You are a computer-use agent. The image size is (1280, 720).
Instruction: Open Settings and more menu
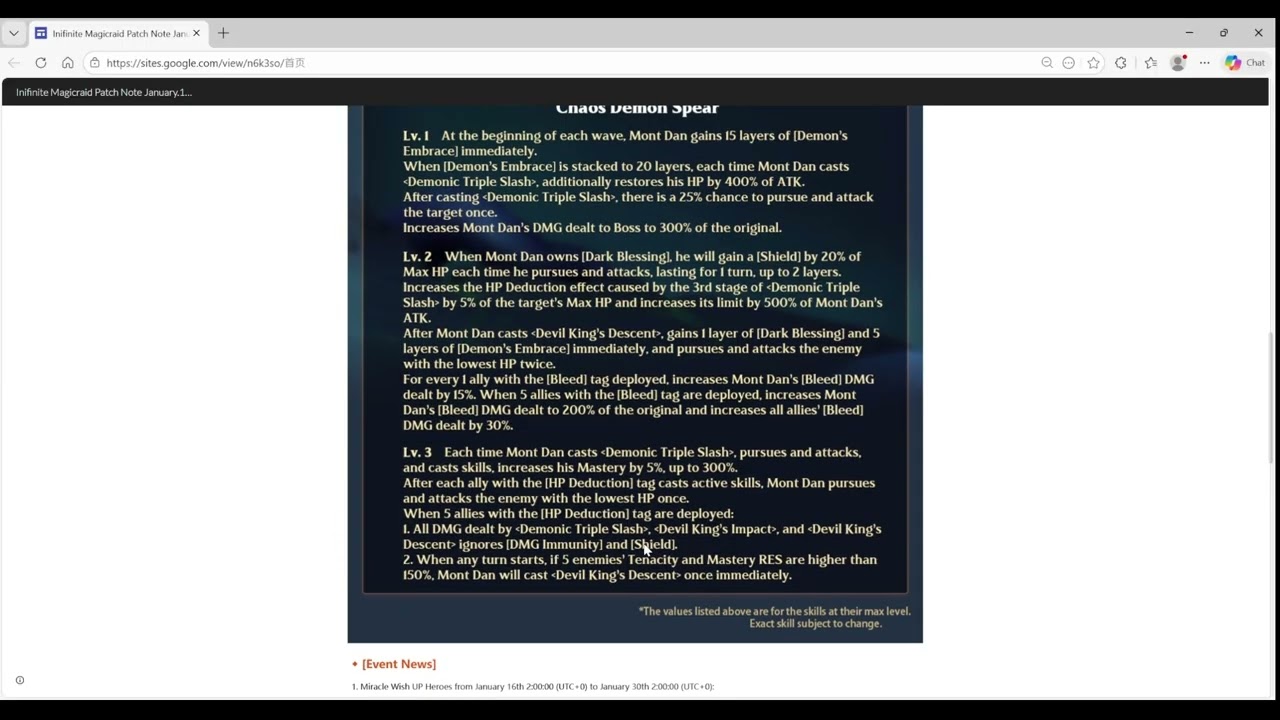pos(1205,62)
